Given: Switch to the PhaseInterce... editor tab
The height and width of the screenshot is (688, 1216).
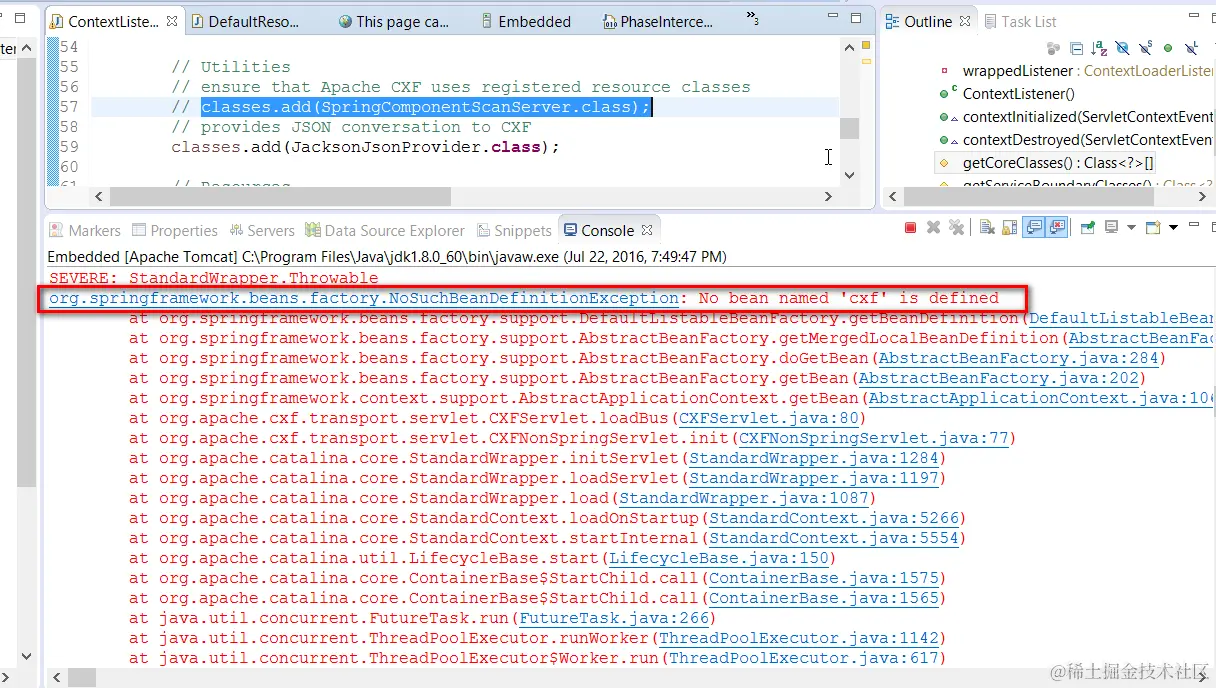Looking at the screenshot, I should click(658, 21).
